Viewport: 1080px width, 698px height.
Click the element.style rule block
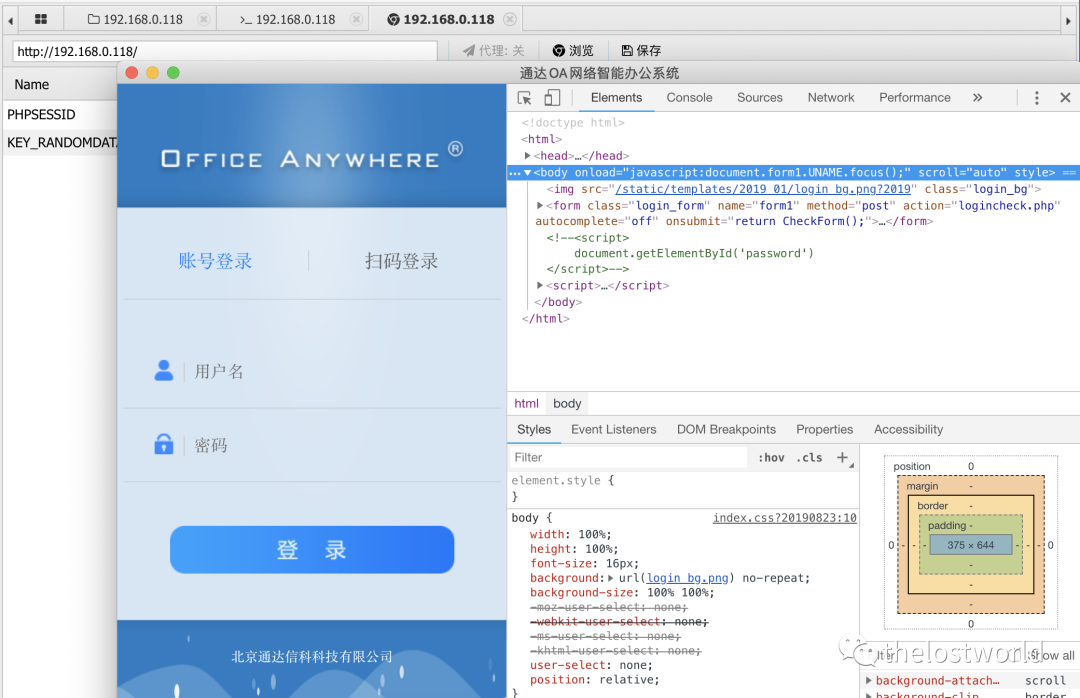pos(683,488)
